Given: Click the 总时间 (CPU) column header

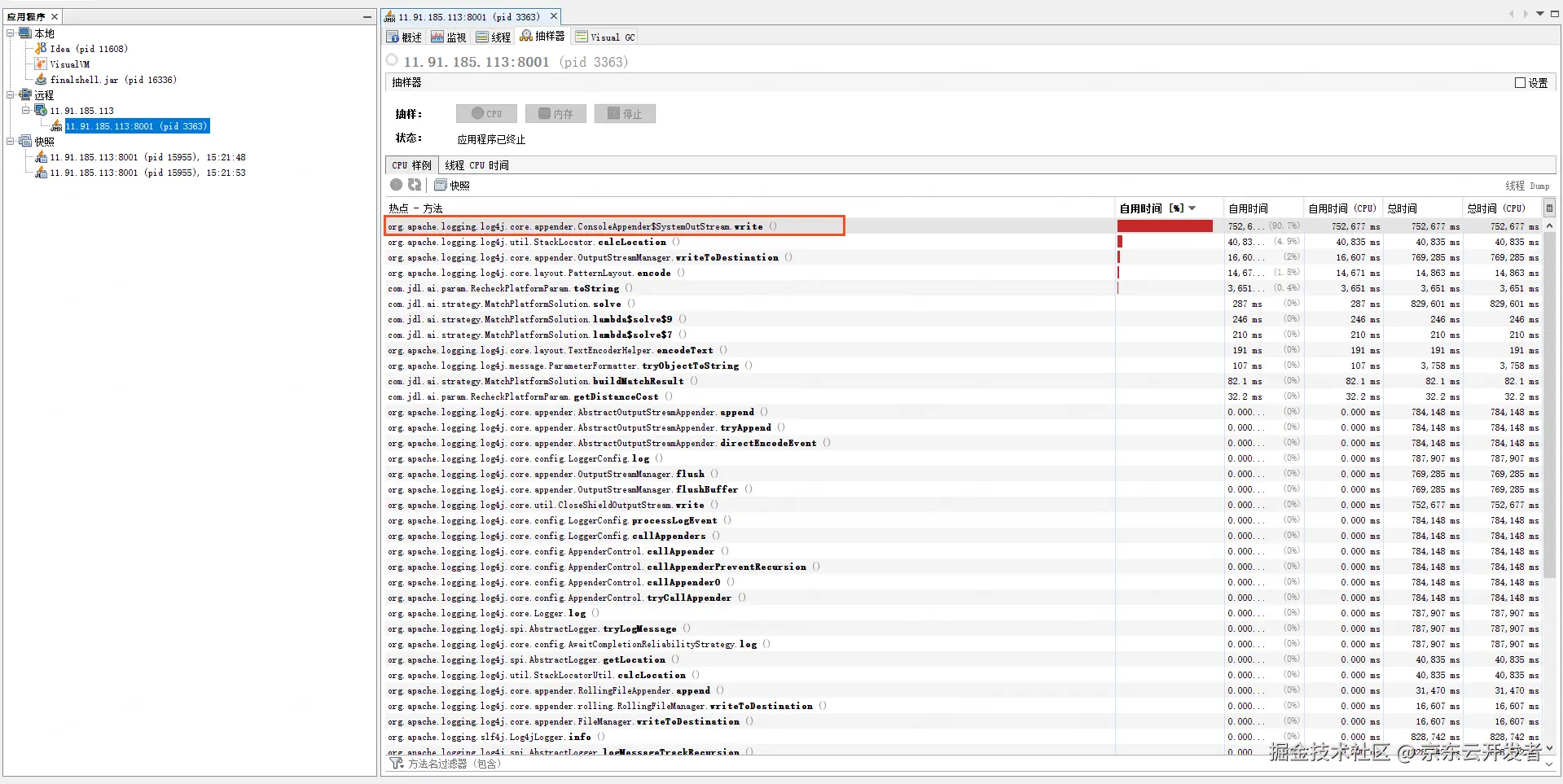Looking at the screenshot, I should [x=1501, y=208].
